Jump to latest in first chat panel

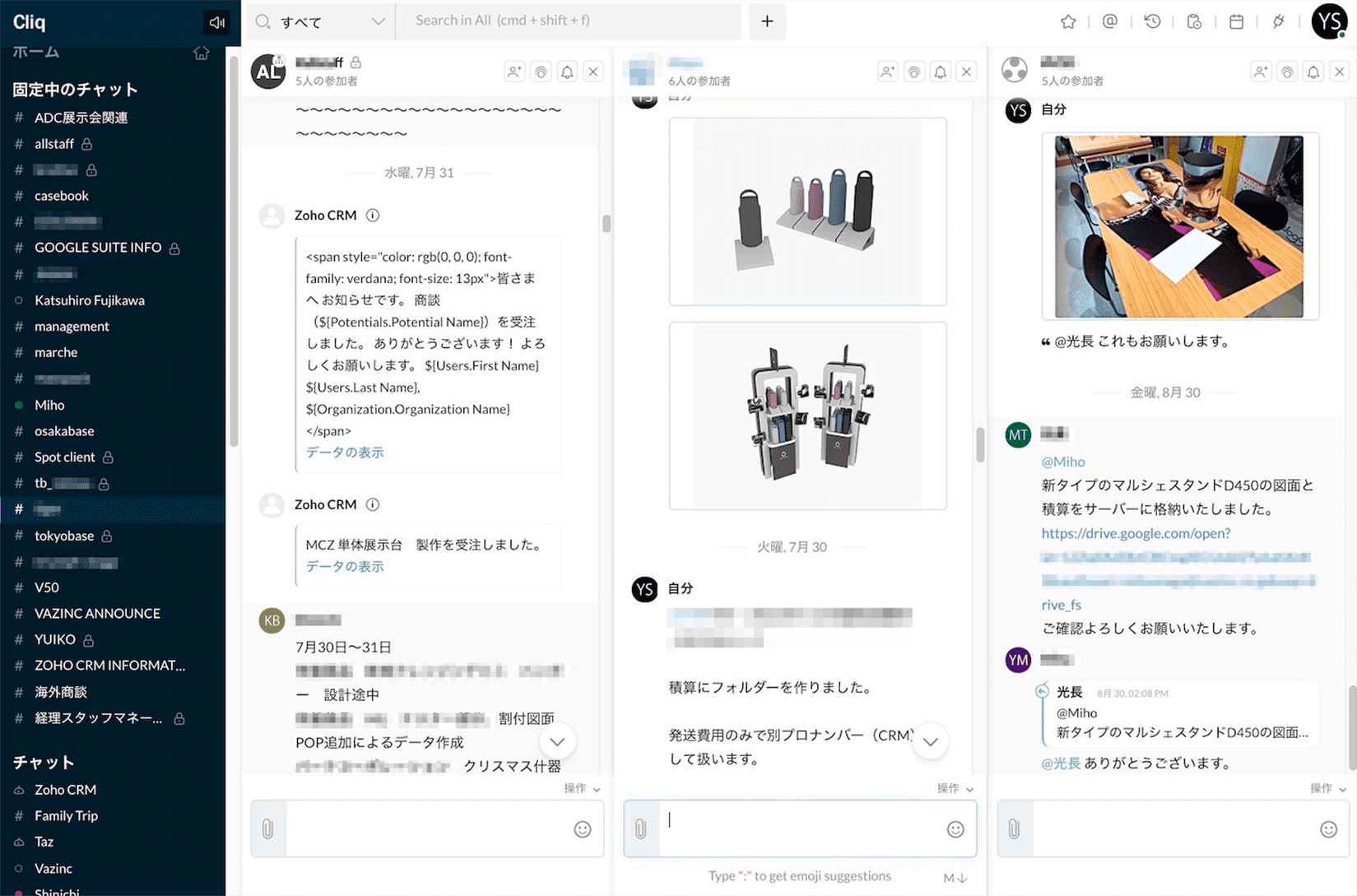tap(557, 741)
